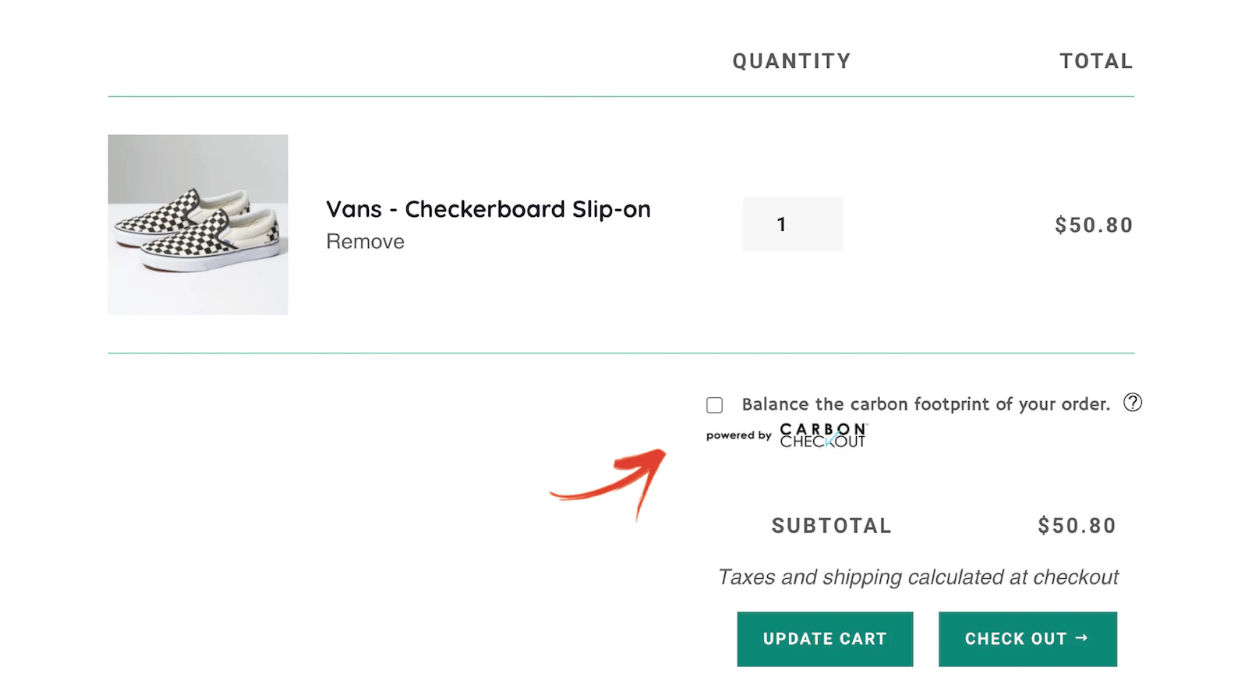The height and width of the screenshot is (691, 1236).
Task: Click the word 'Vans' in product title
Action: 354,210
